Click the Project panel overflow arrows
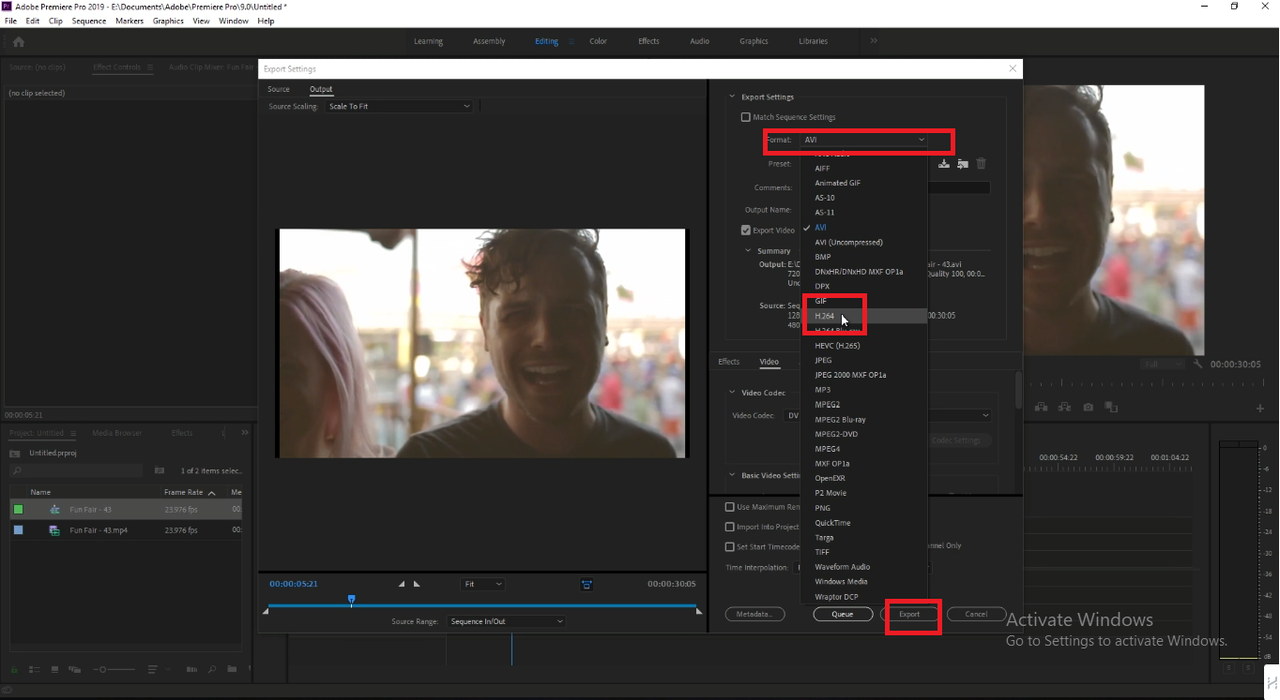The width and height of the screenshot is (1280, 700). pos(244,433)
